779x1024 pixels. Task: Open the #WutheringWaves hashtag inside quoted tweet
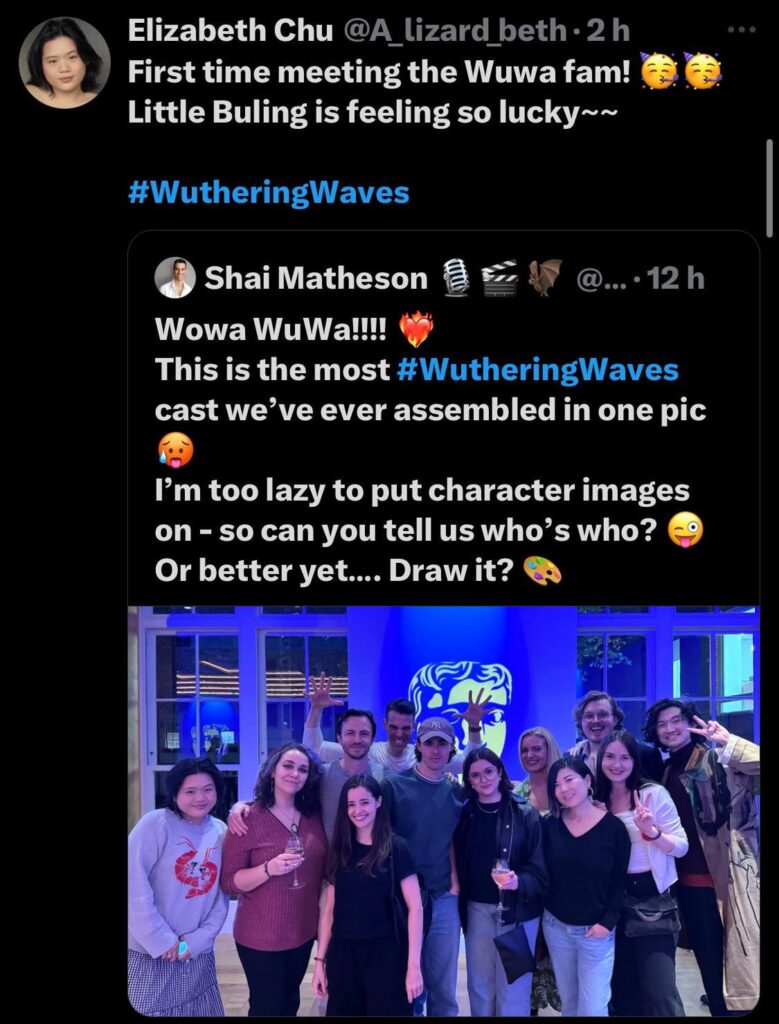(537, 370)
